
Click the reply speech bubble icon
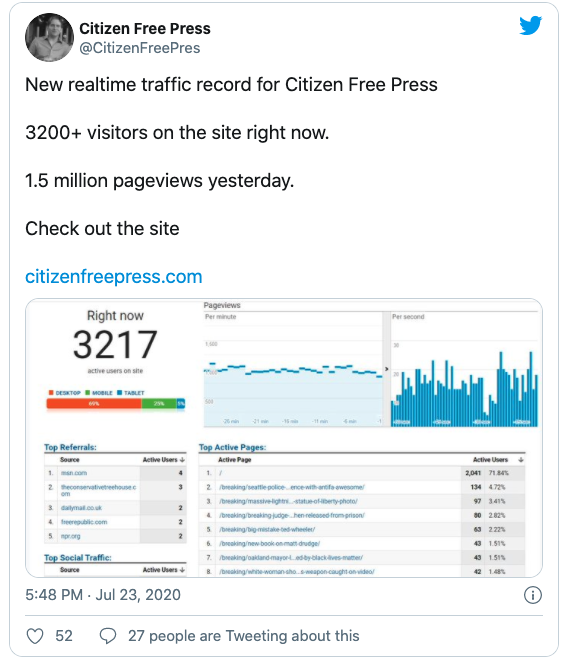(x=108, y=636)
